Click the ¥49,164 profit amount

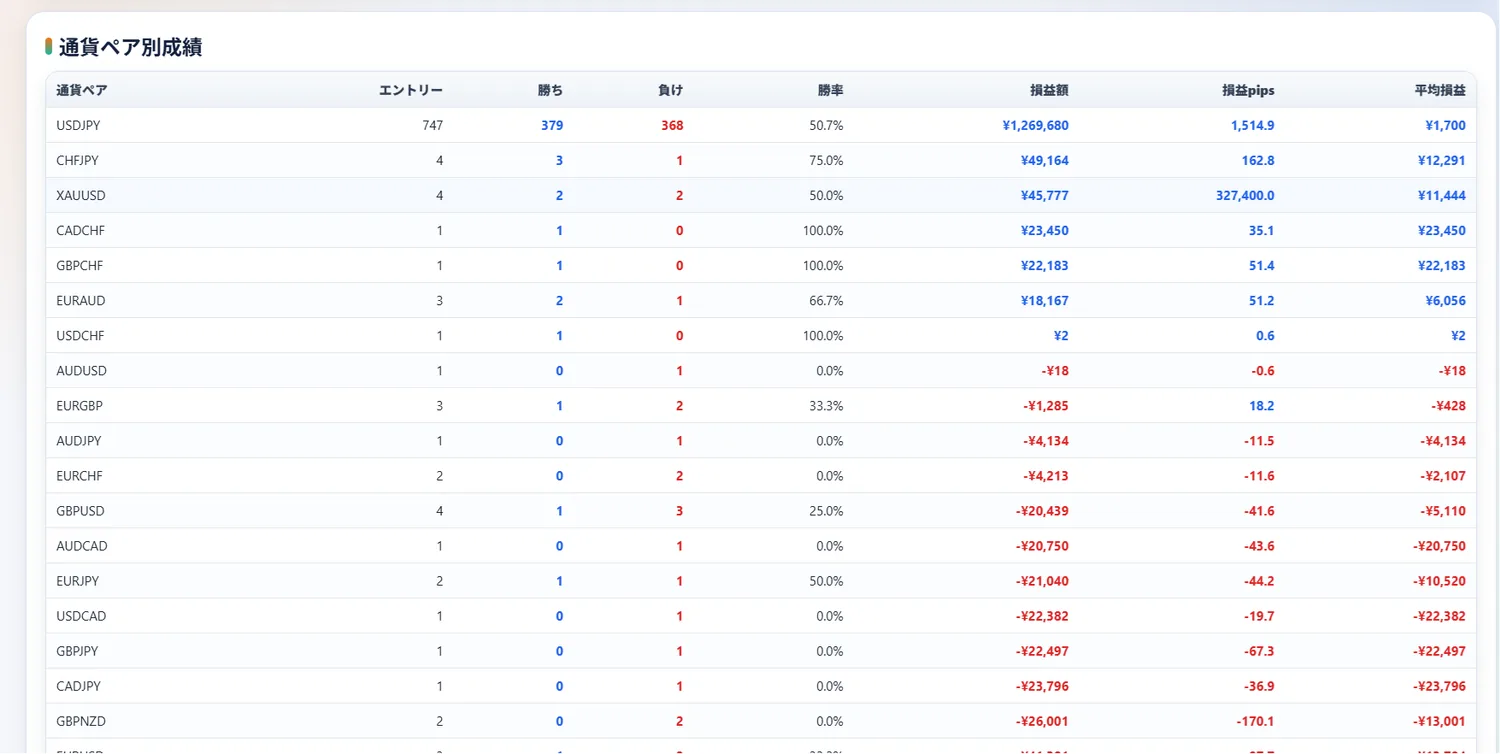pos(1045,160)
